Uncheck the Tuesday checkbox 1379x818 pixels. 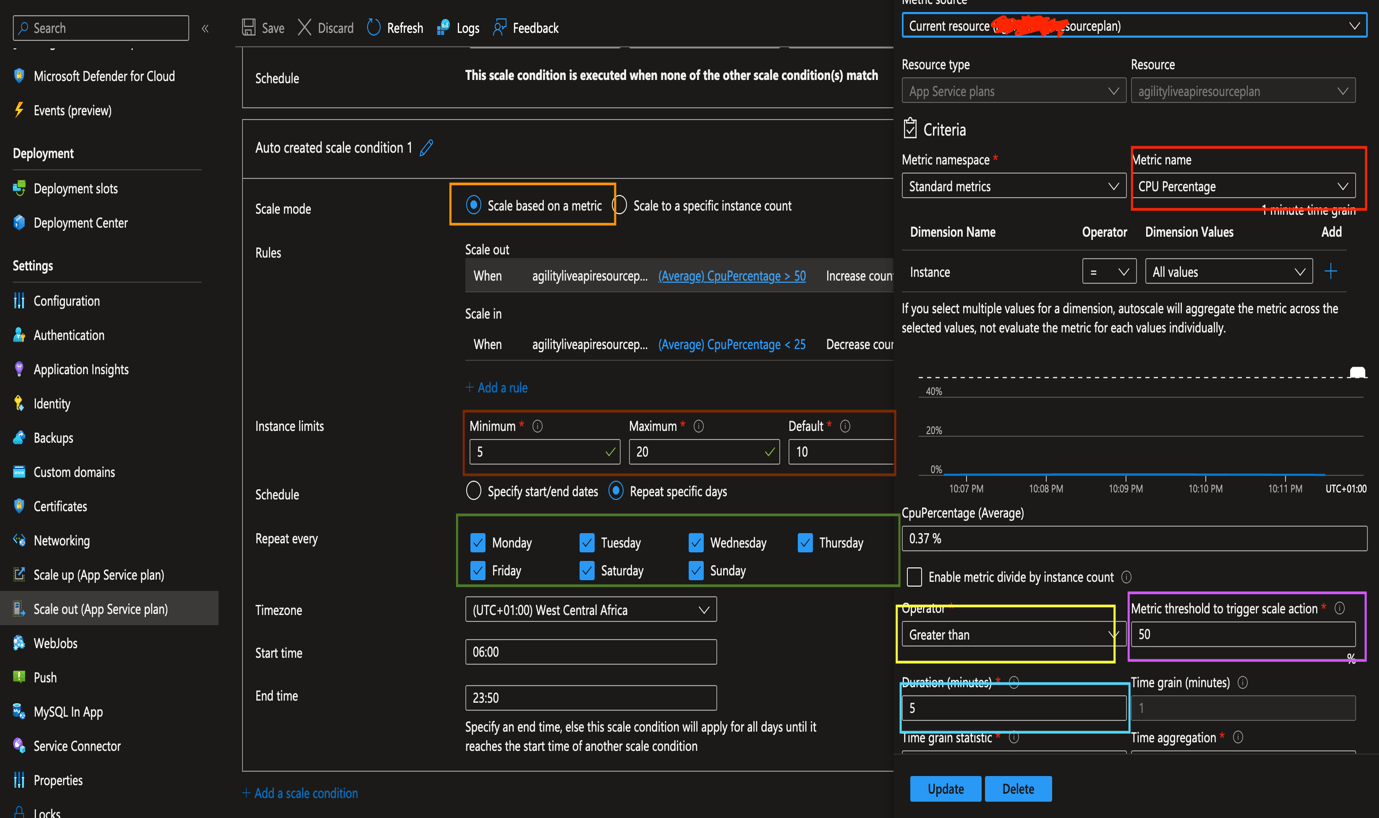pos(587,542)
